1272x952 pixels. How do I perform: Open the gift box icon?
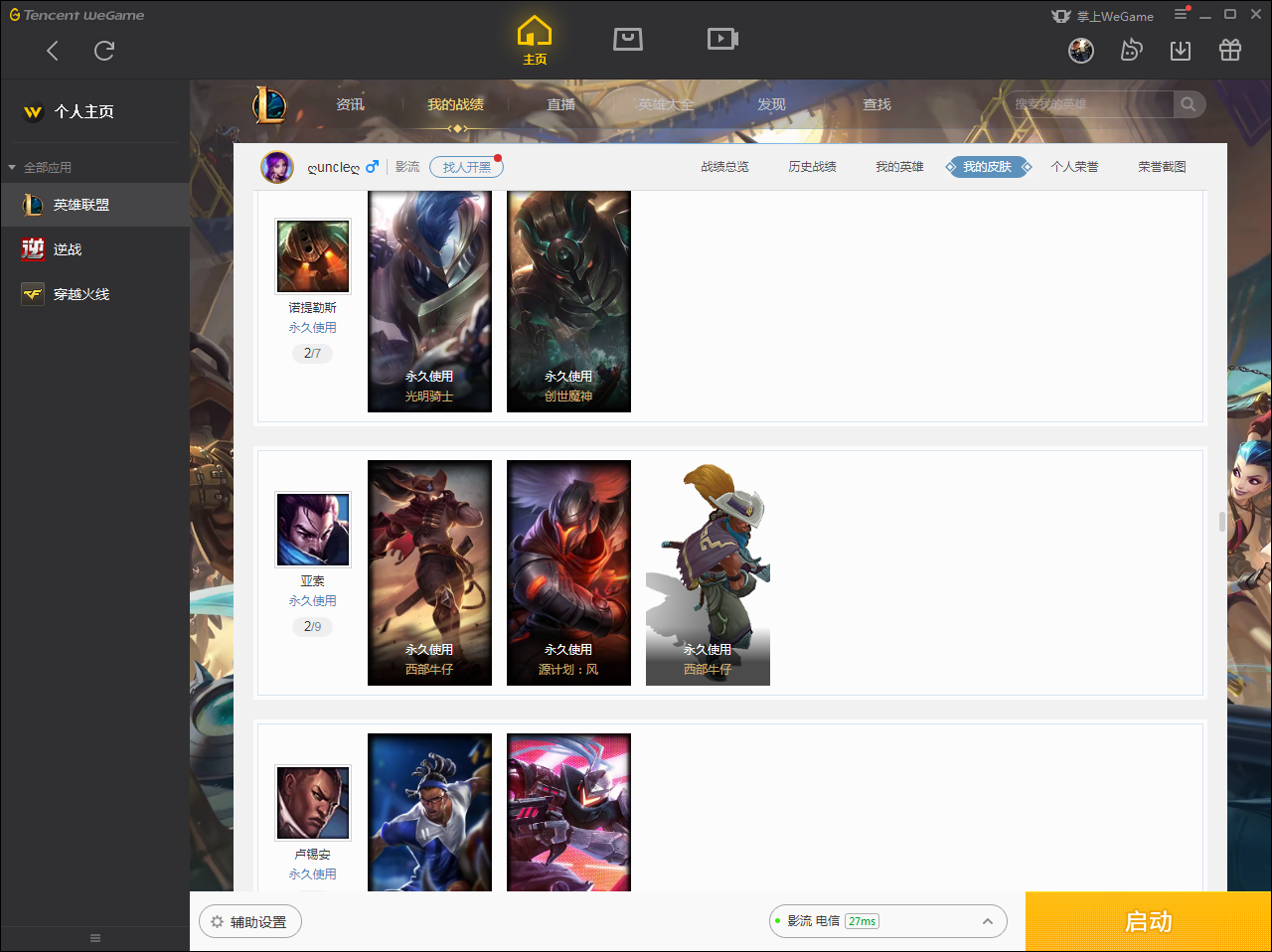point(1230,51)
